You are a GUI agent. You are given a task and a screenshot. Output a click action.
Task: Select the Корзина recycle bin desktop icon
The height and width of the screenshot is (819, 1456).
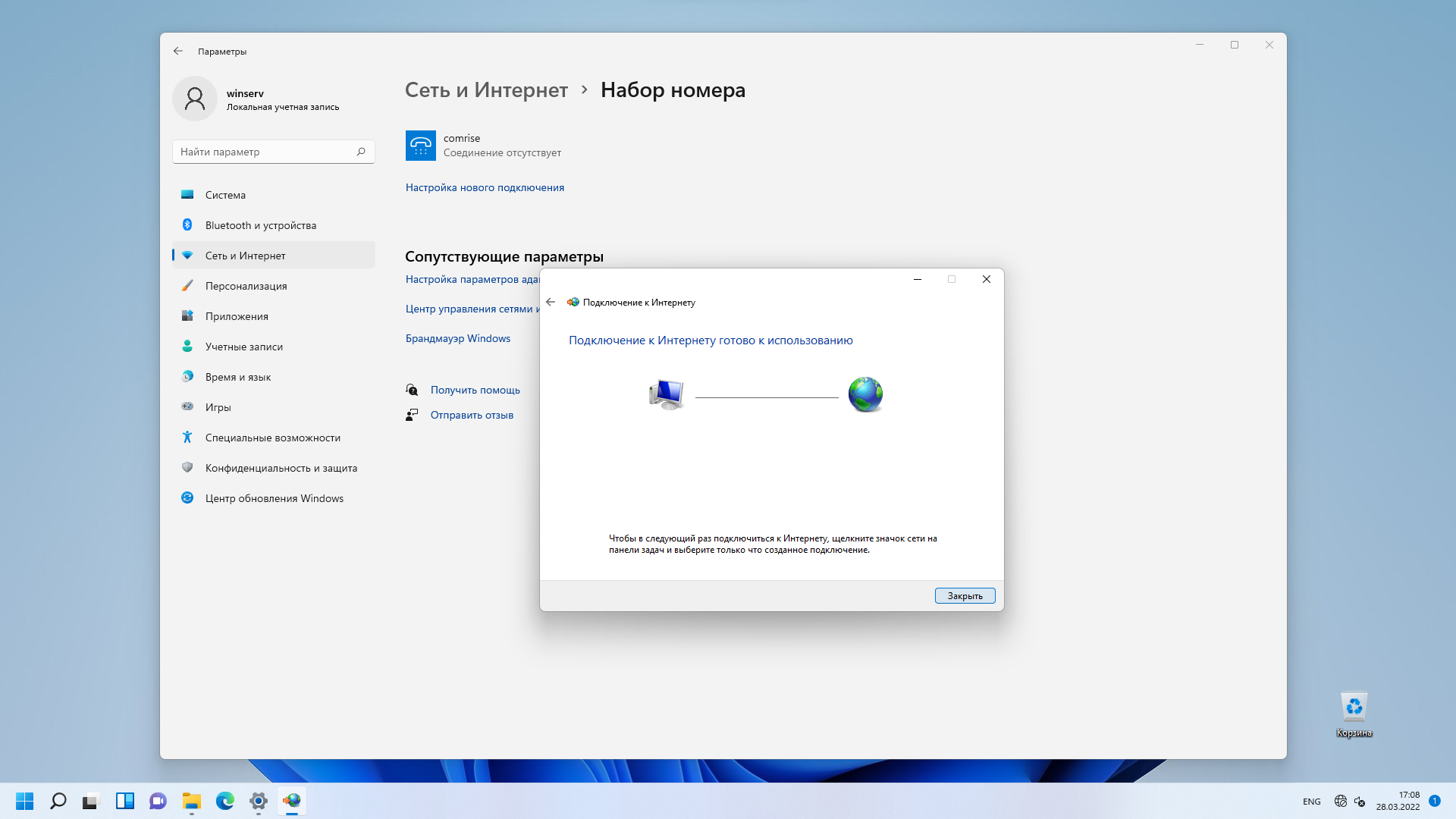pyautogui.click(x=1354, y=714)
